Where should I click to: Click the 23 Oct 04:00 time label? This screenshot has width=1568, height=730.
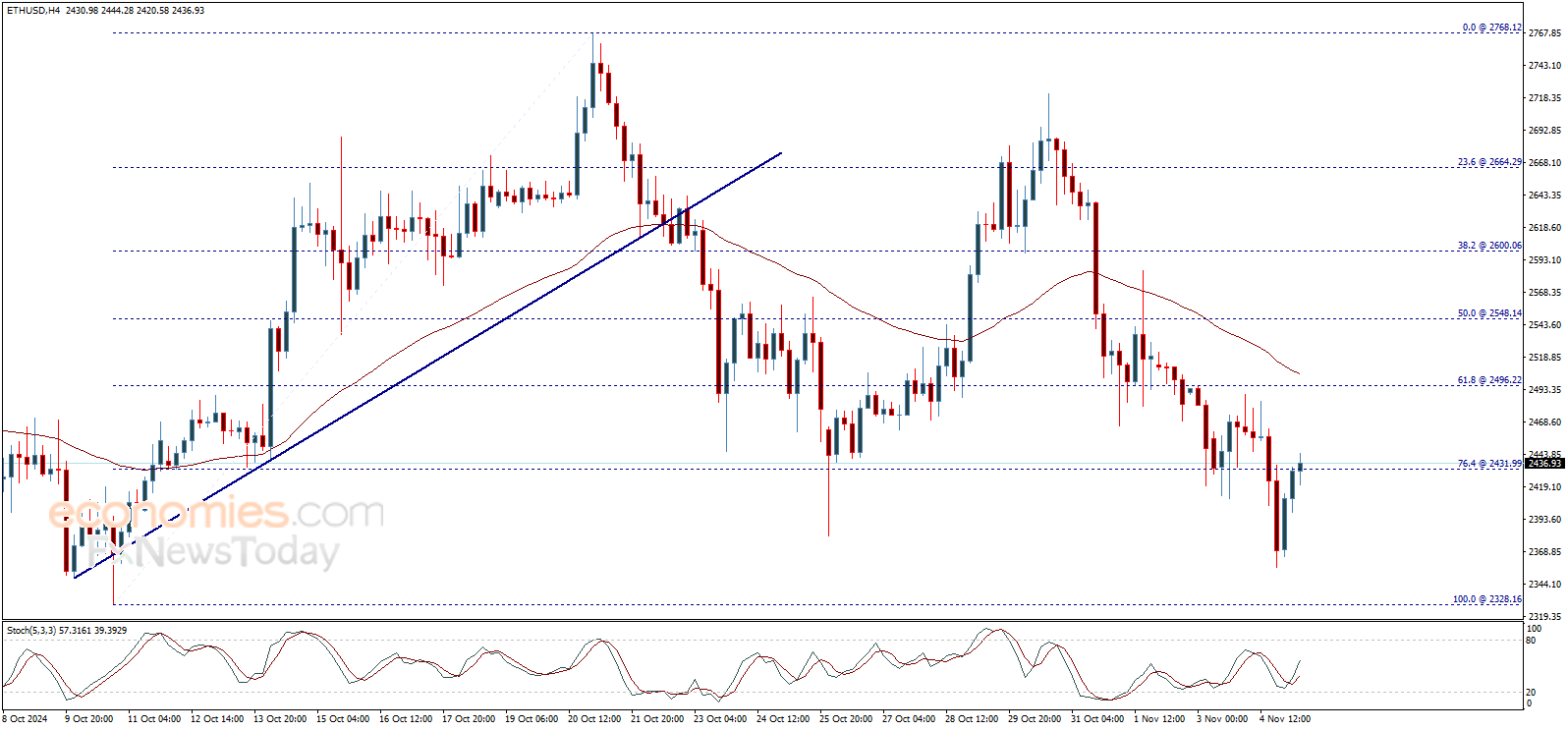click(719, 719)
